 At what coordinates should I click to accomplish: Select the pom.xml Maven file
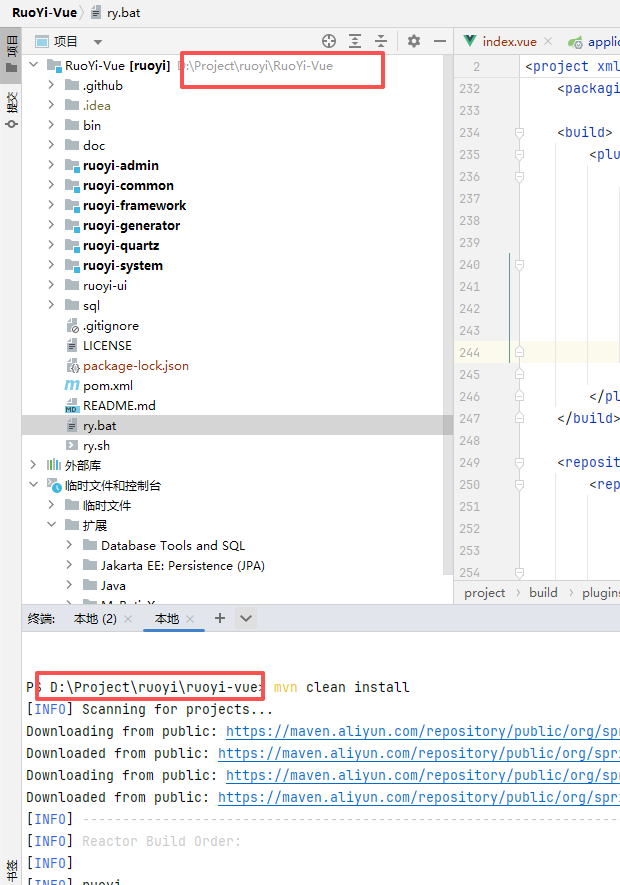(x=107, y=385)
